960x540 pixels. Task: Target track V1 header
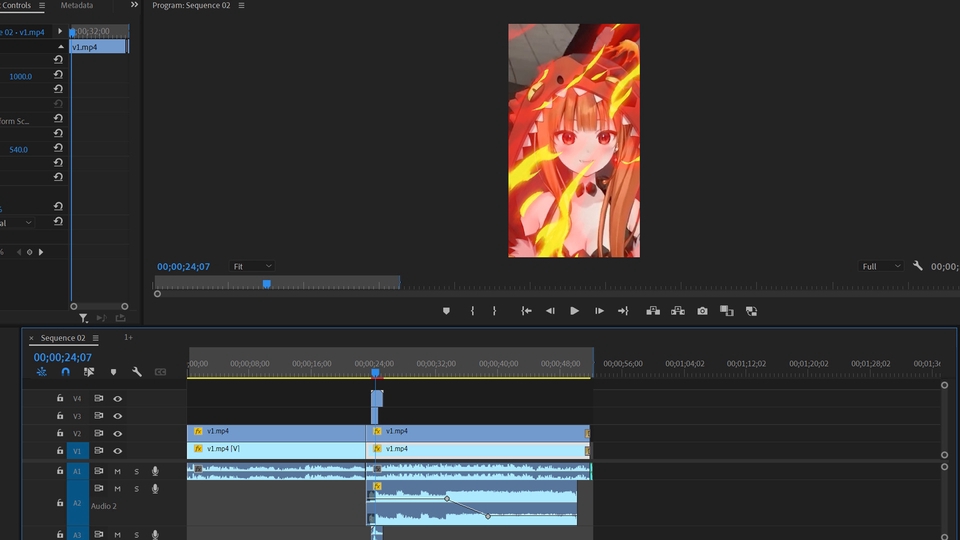coord(77,451)
